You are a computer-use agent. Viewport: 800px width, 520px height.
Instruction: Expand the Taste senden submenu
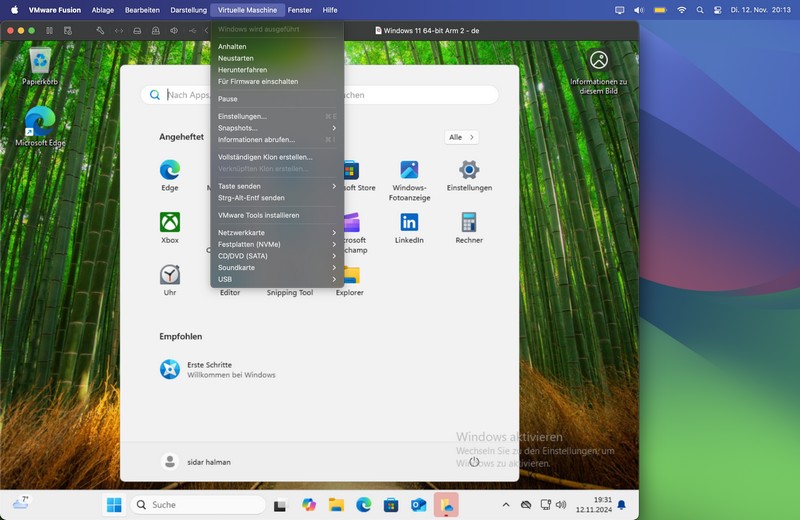pos(277,186)
